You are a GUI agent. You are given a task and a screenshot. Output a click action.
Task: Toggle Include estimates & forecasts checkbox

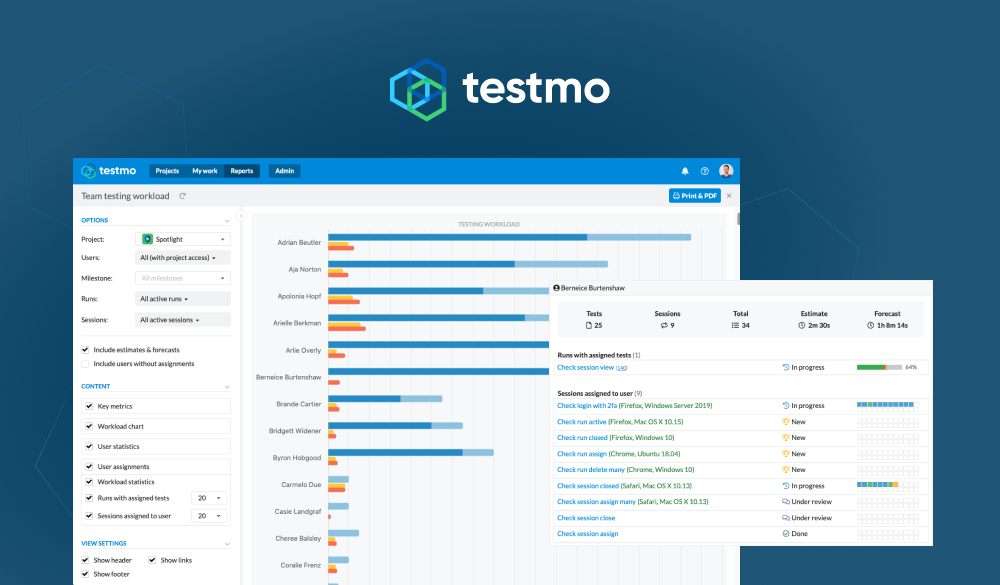coord(85,350)
